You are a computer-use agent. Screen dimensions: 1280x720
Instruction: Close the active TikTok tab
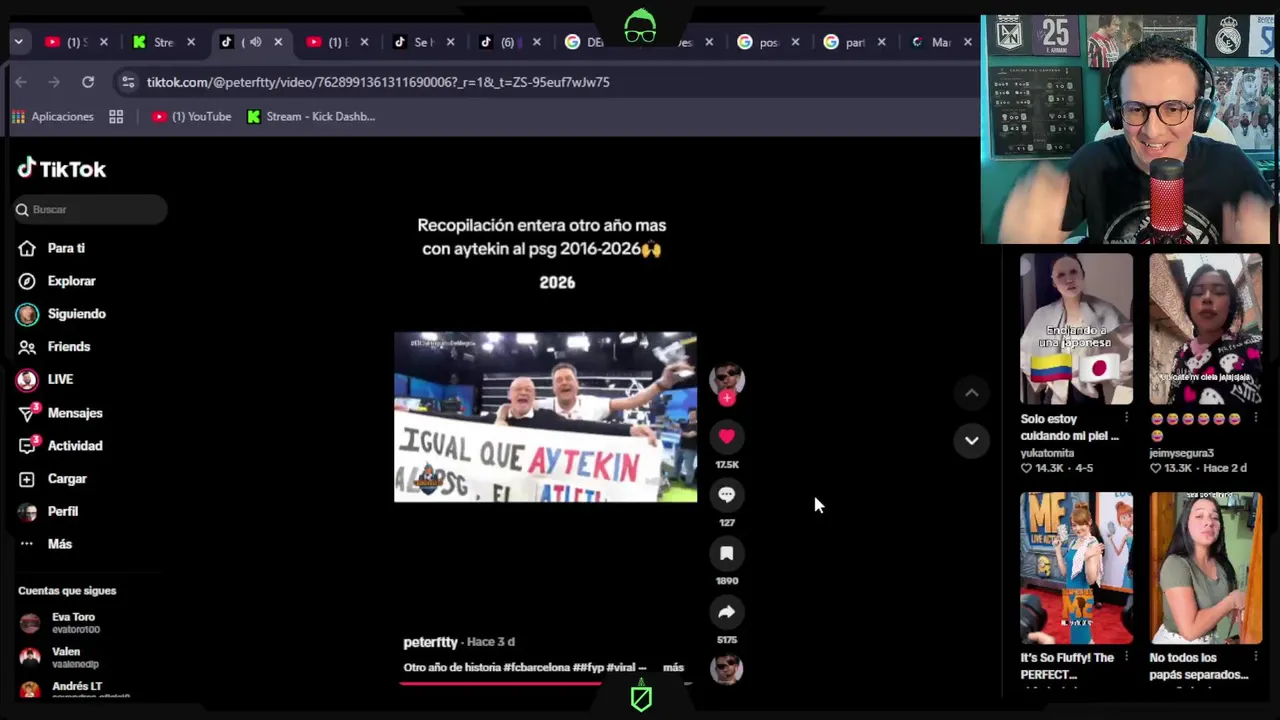pyautogui.click(x=278, y=42)
